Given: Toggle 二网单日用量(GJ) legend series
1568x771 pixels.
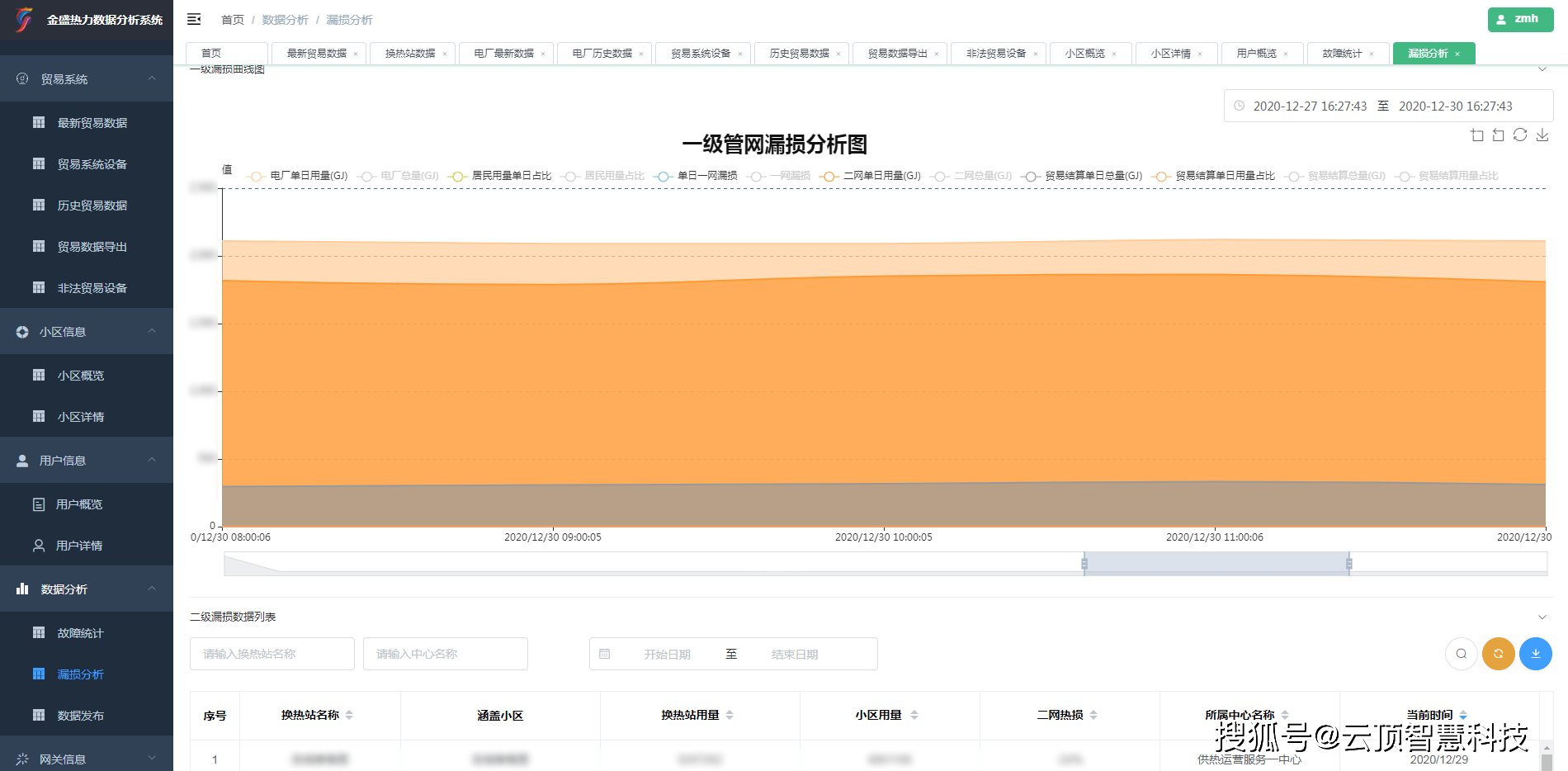Looking at the screenshot, I should [x=871, y=176].
